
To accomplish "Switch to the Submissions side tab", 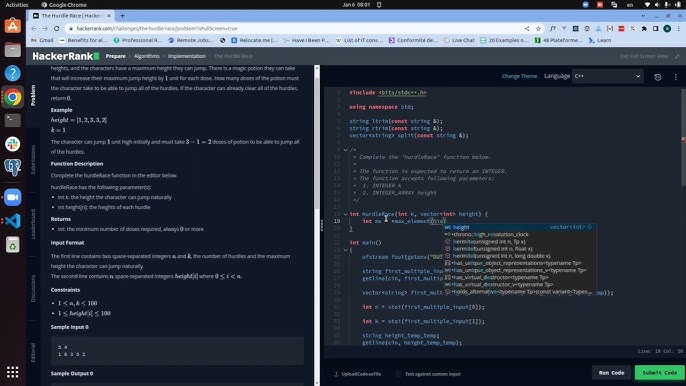I will (x=33, y=159).
